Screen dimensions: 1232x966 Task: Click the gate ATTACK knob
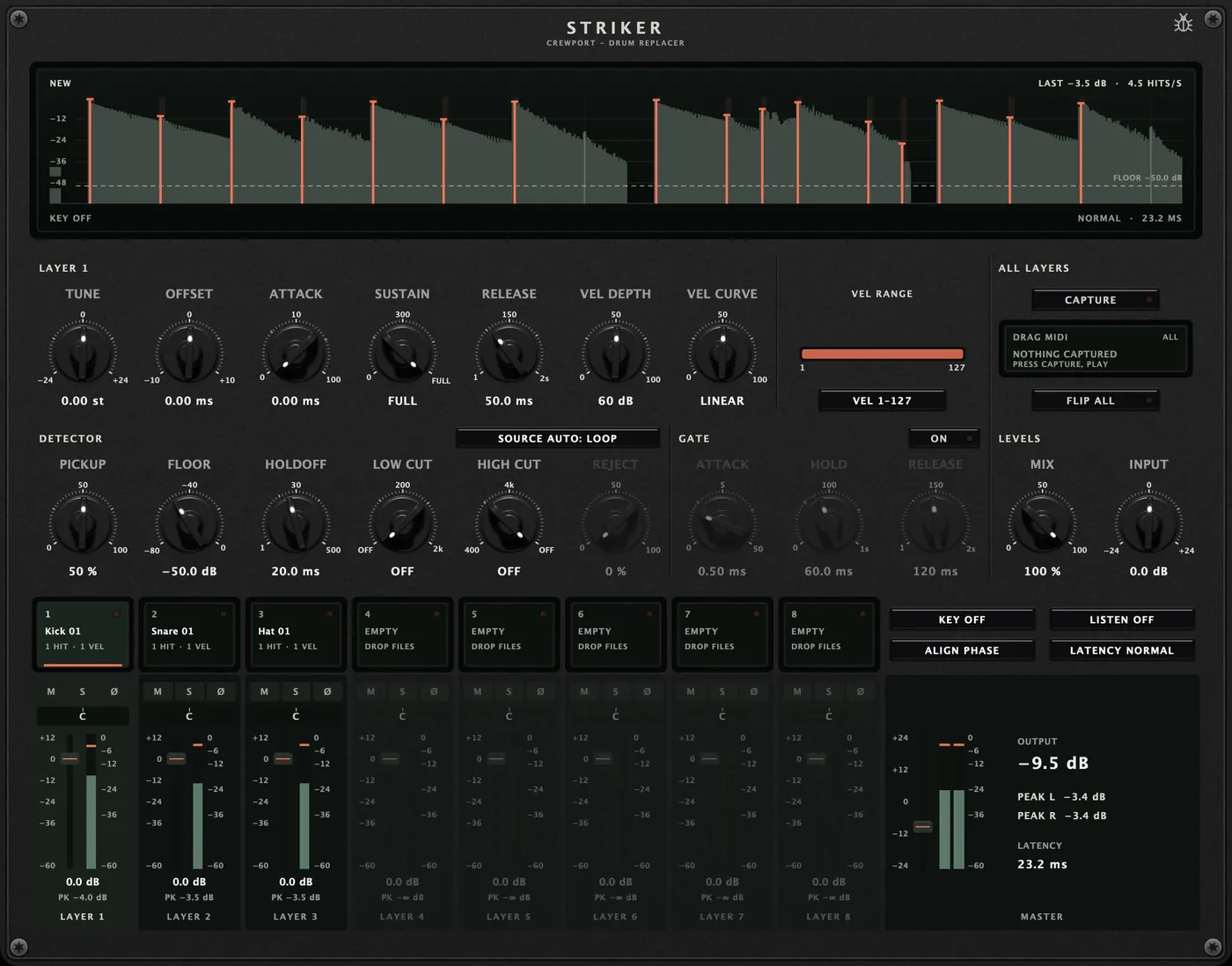pos(722,523)
